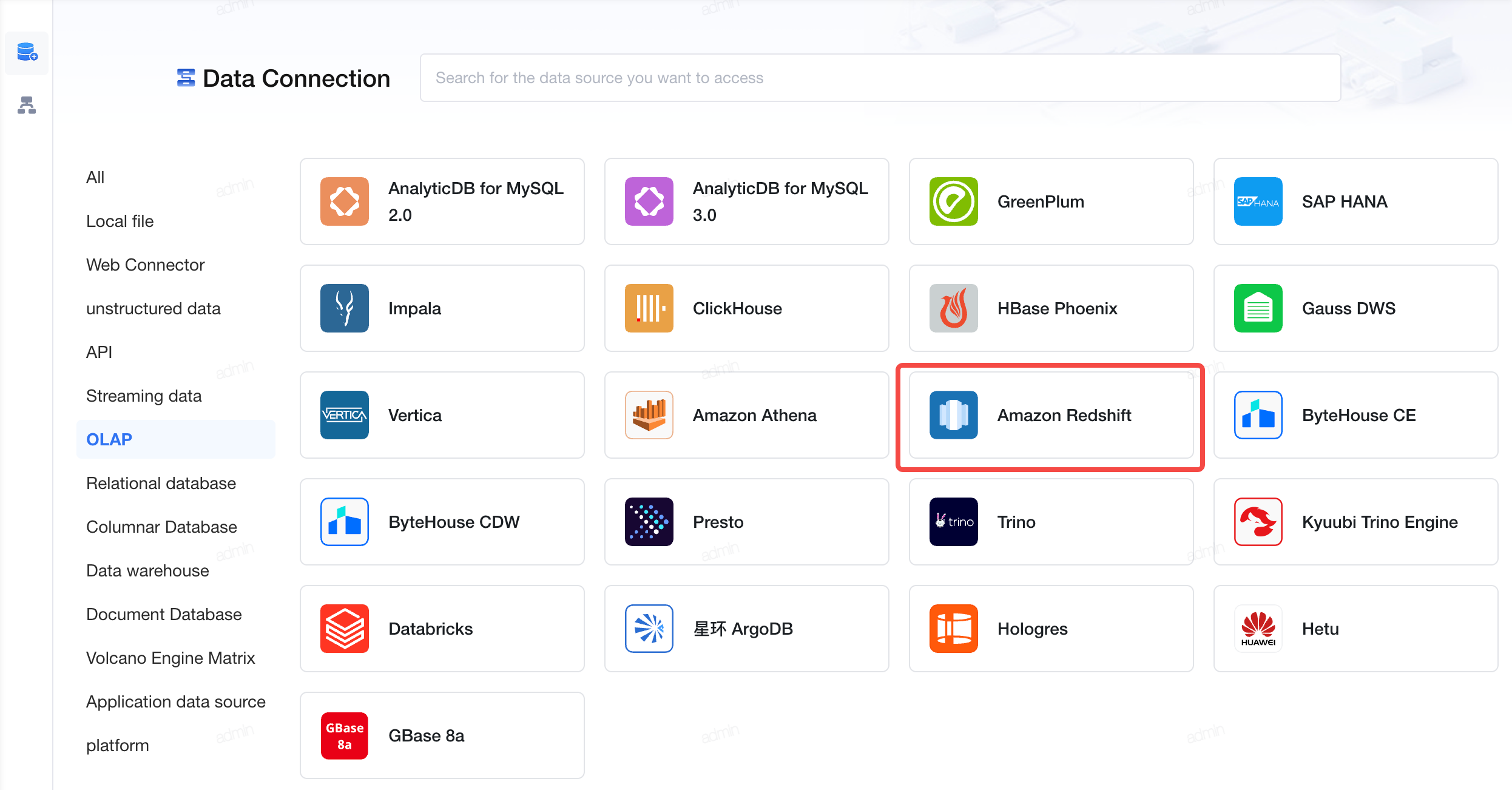
Task: Open the hierarchy sidebar icon
Action: click(x=27, y=106)
